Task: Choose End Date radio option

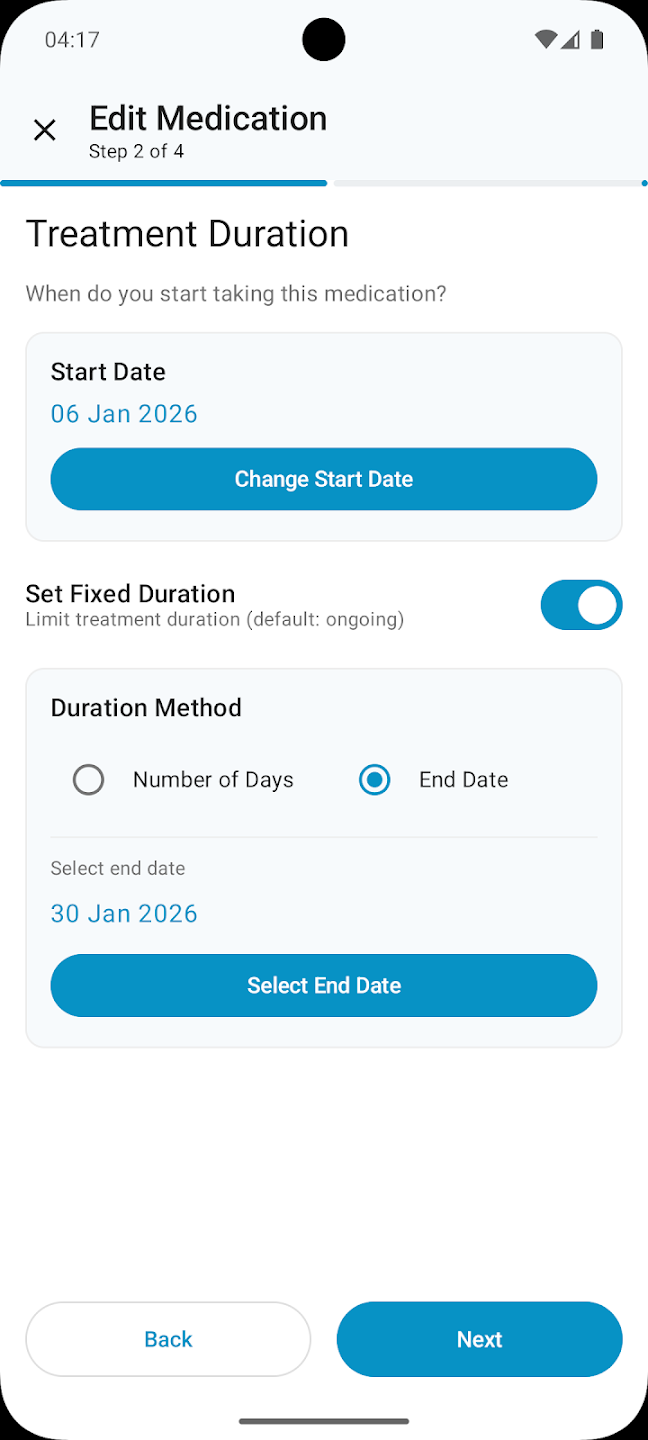Action: tap(375, 780)
